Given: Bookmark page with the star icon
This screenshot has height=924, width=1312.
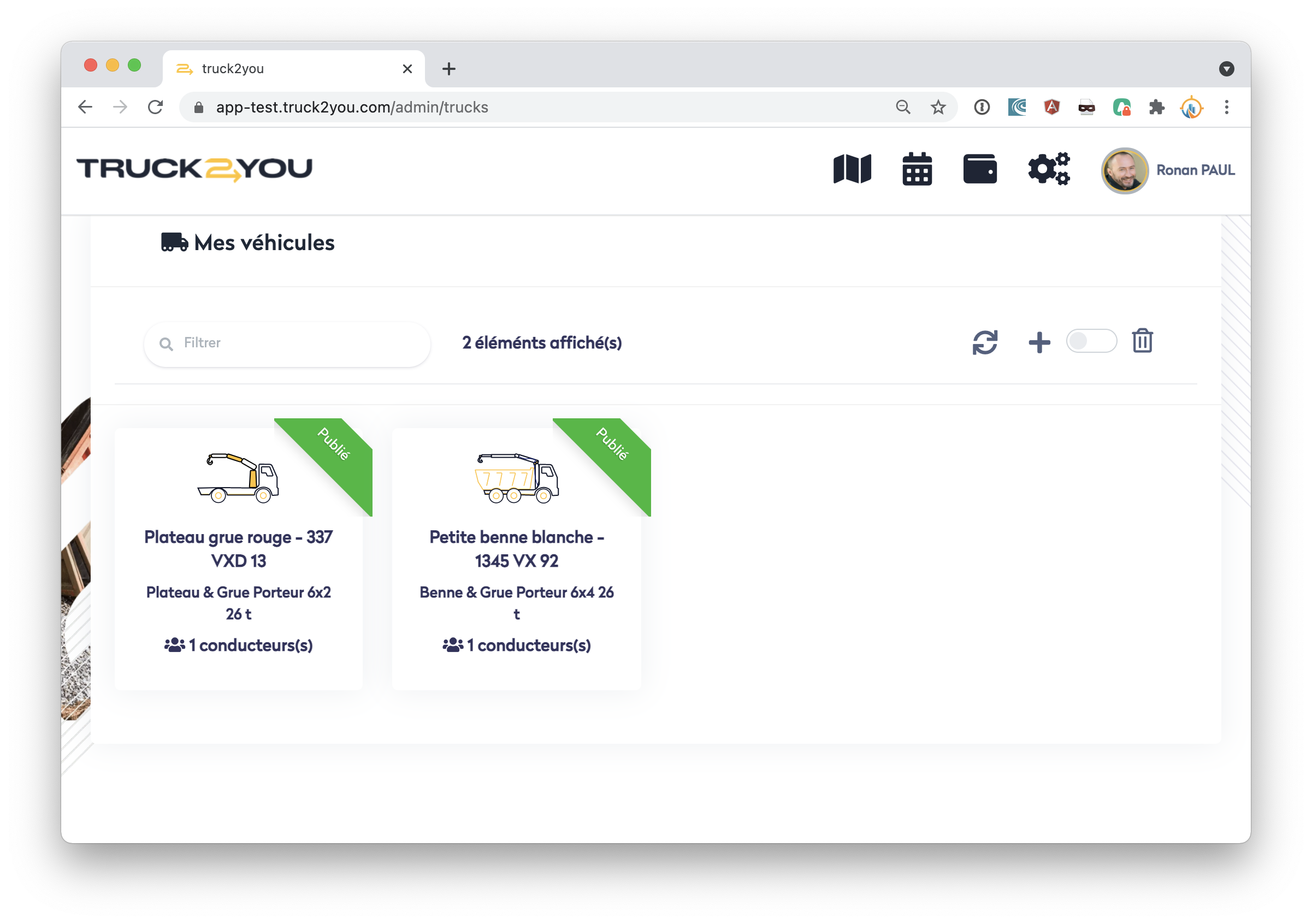Looking at the screenshot, I should pyautogui.click(x=938, y=107).
